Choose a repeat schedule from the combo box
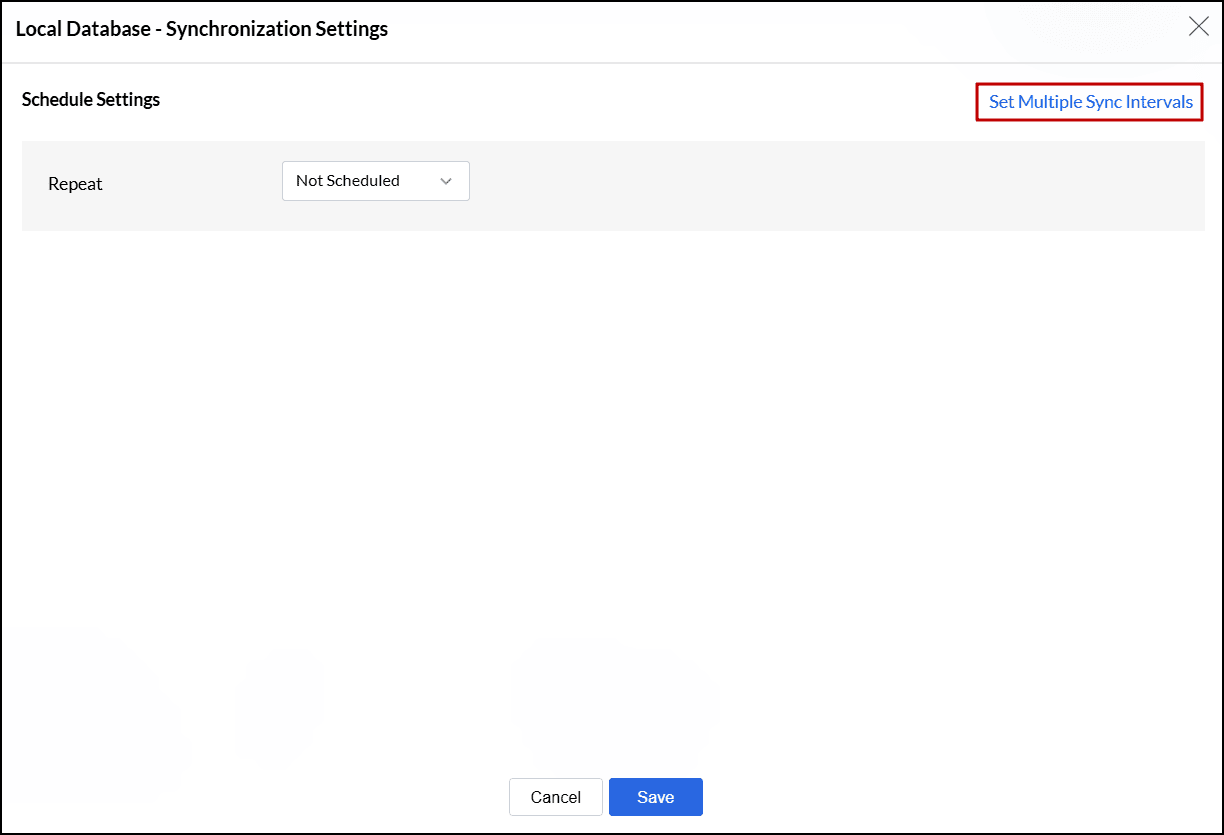The image size is (1224, 835). point(375,181)
